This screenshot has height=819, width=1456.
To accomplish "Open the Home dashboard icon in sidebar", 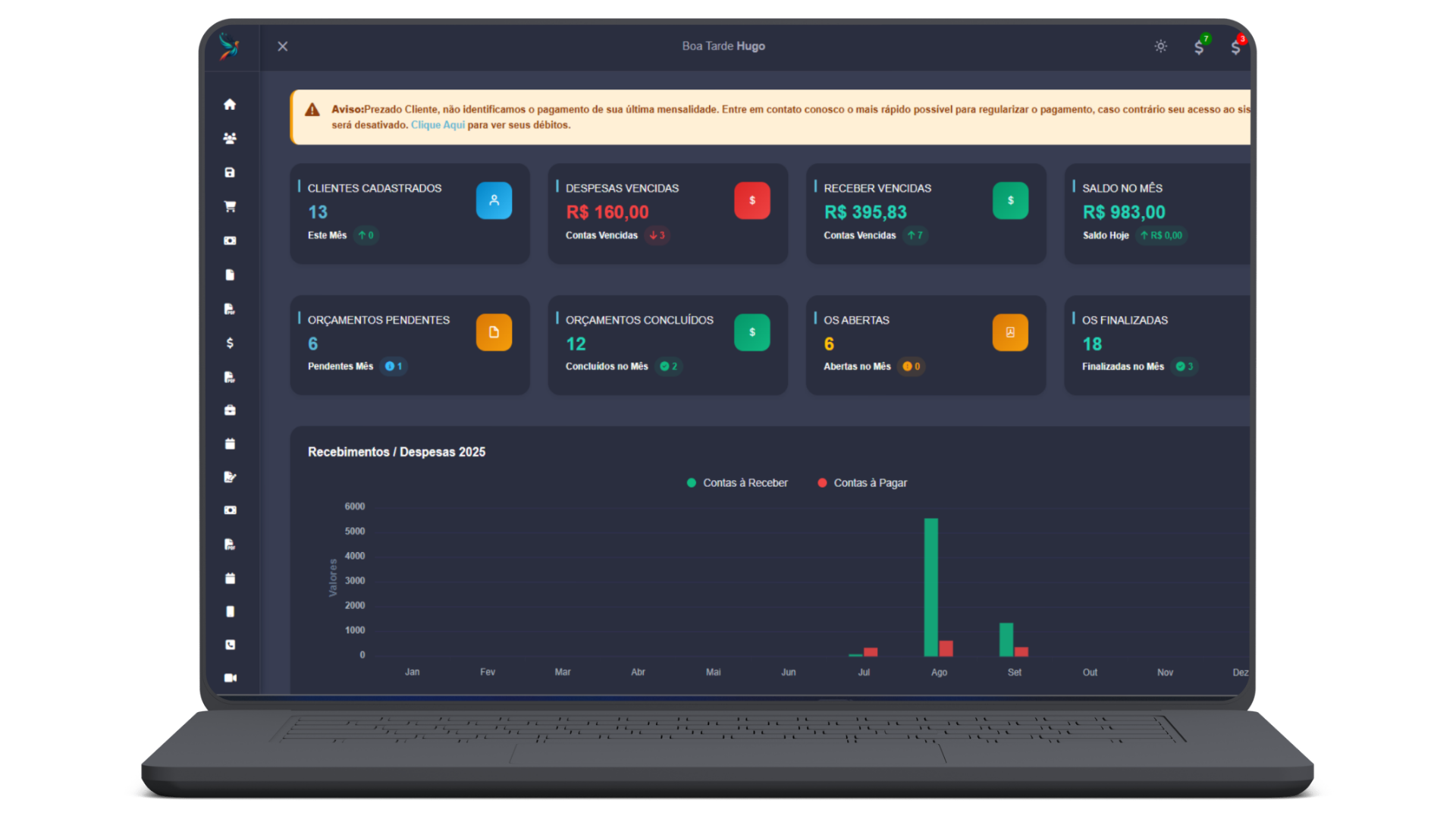I will tap(230, 104).
